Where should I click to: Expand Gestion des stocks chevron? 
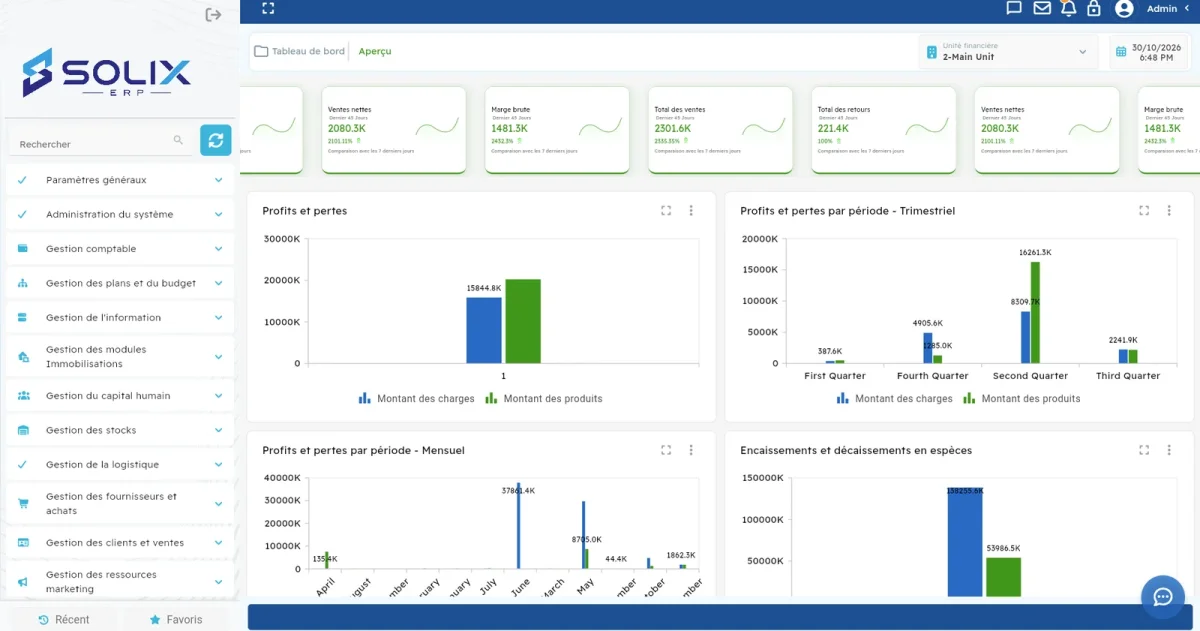218,430
